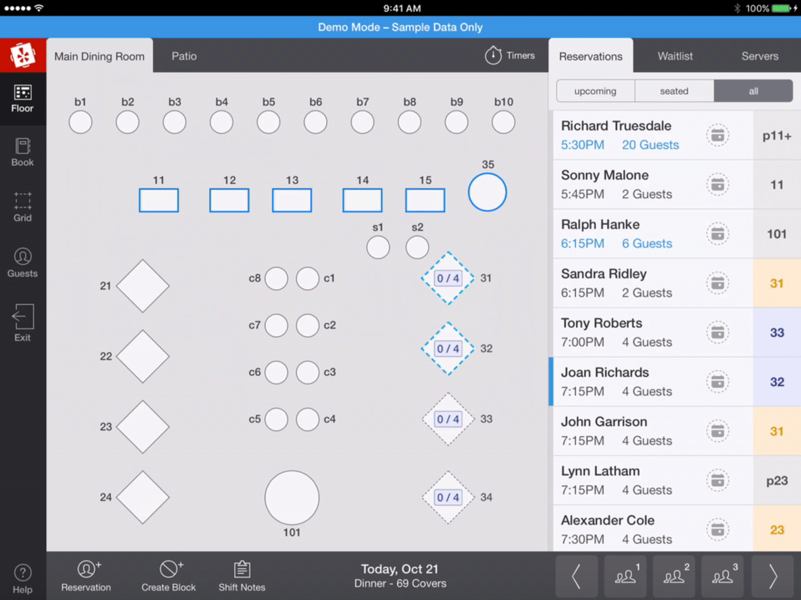The width and height of the screenshot is (801, 600).
Task: Select counter seat c4
Action: [308, 420]
